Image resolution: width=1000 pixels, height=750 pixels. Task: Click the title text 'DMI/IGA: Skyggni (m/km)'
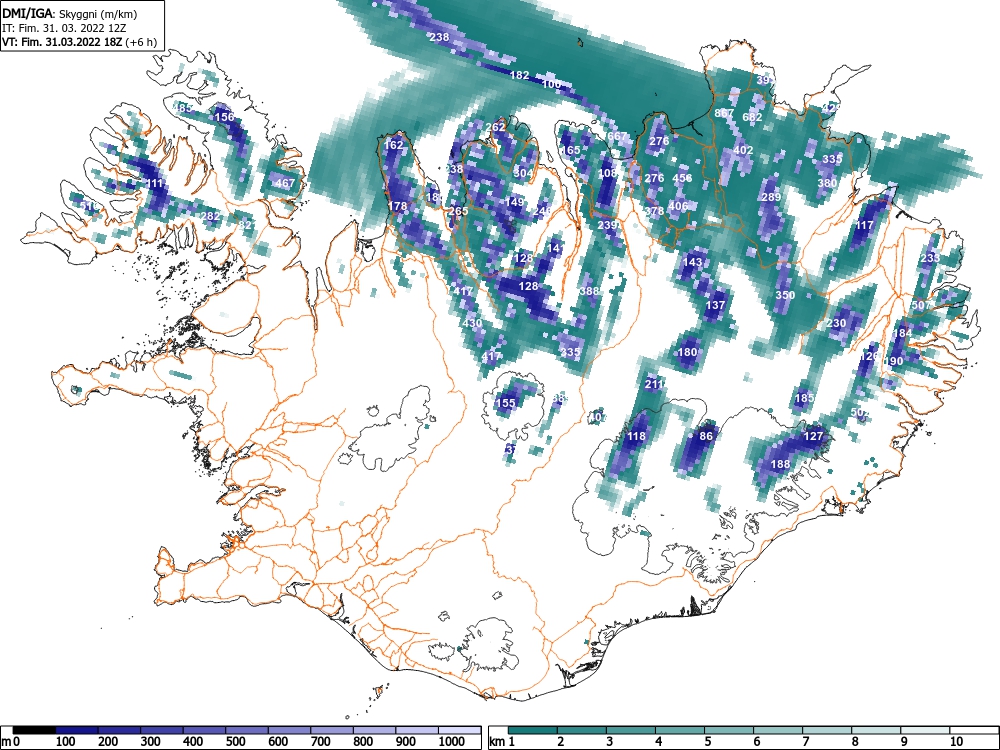click(x=70, y=13)
